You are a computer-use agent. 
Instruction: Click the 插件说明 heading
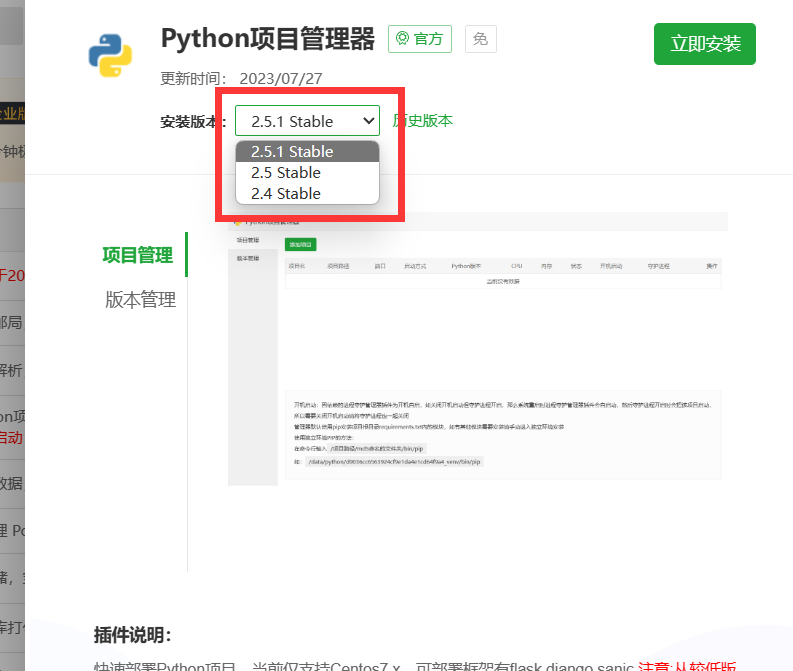point(133,635)
